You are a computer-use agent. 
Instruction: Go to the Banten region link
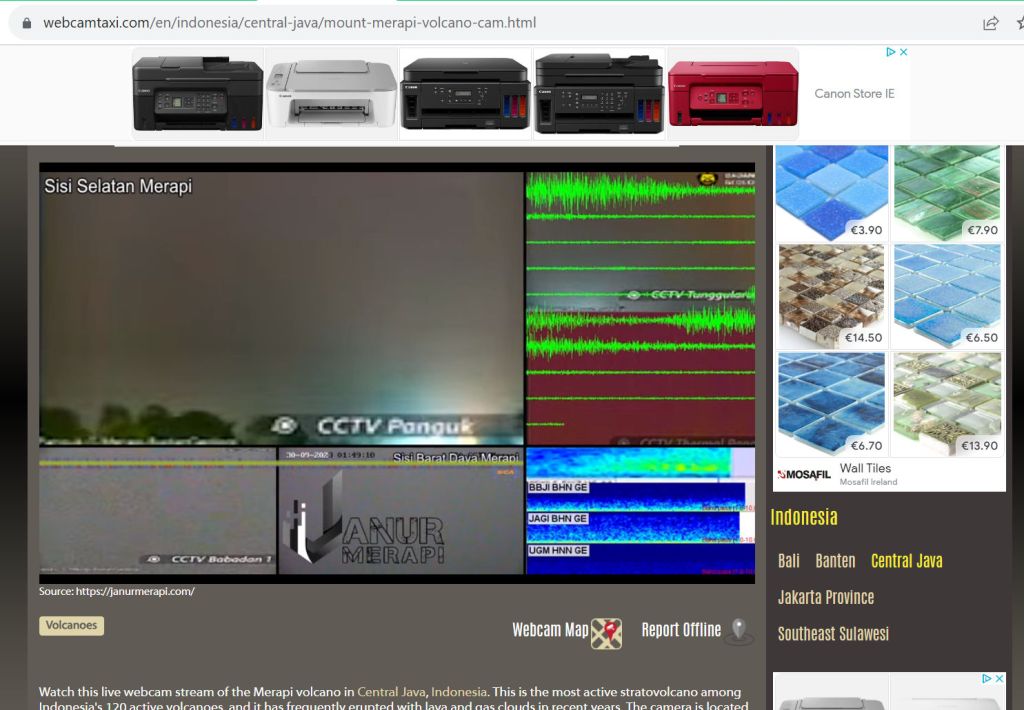(835, 561)
